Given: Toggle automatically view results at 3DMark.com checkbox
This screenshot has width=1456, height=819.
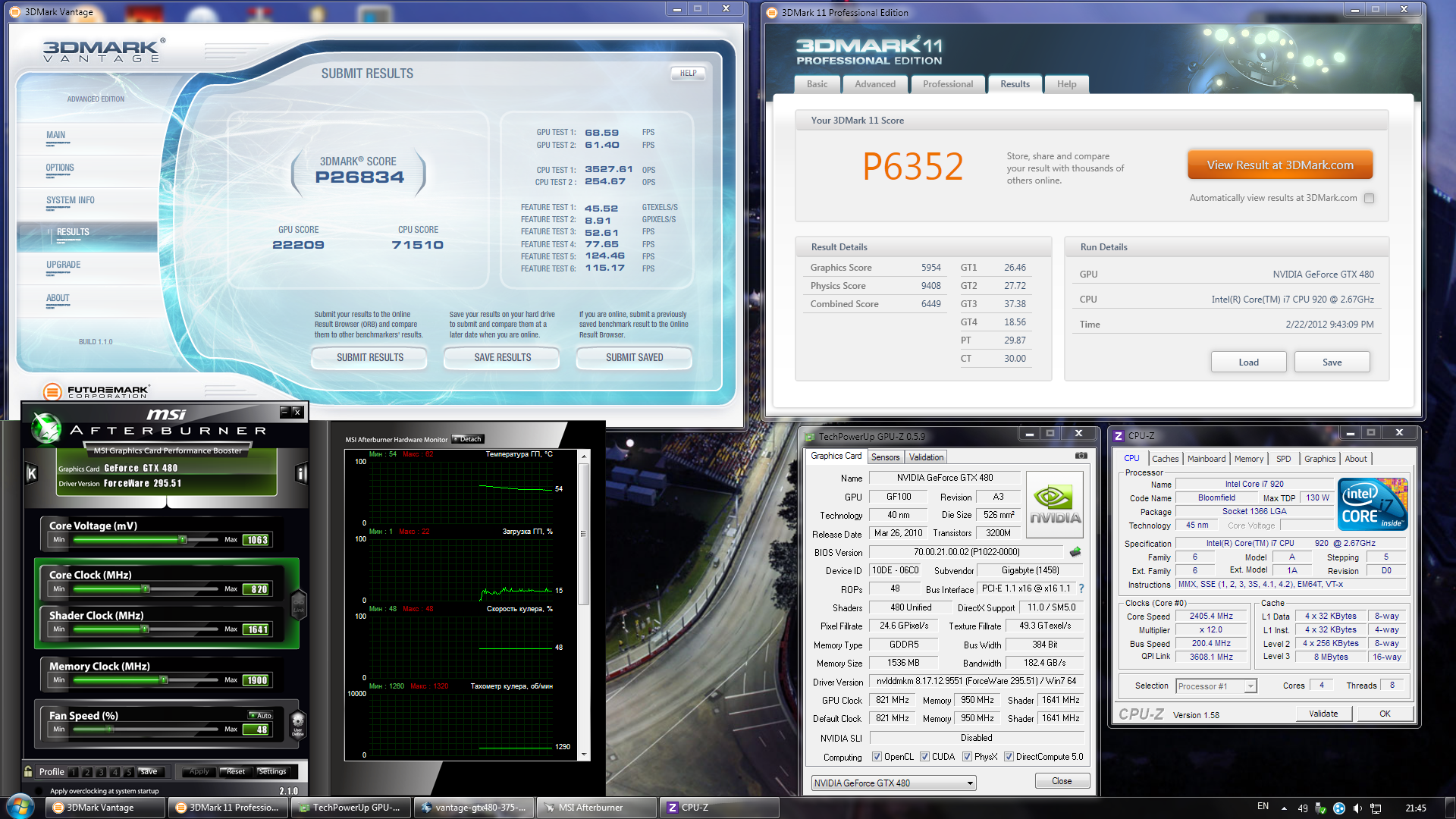Looking at the screenshot, I should (1369, 199).
